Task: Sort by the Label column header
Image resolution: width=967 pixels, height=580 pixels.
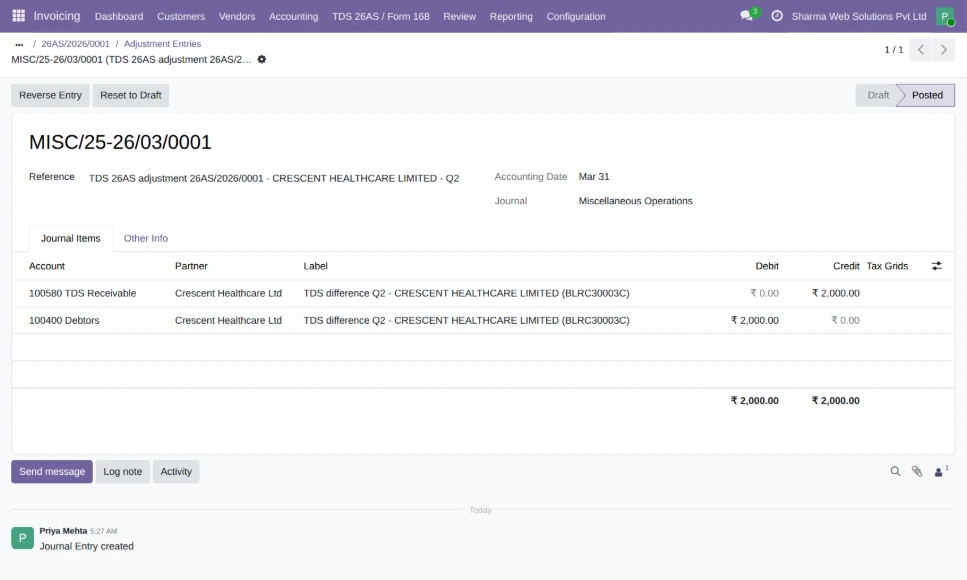Action: pos(315,266)
